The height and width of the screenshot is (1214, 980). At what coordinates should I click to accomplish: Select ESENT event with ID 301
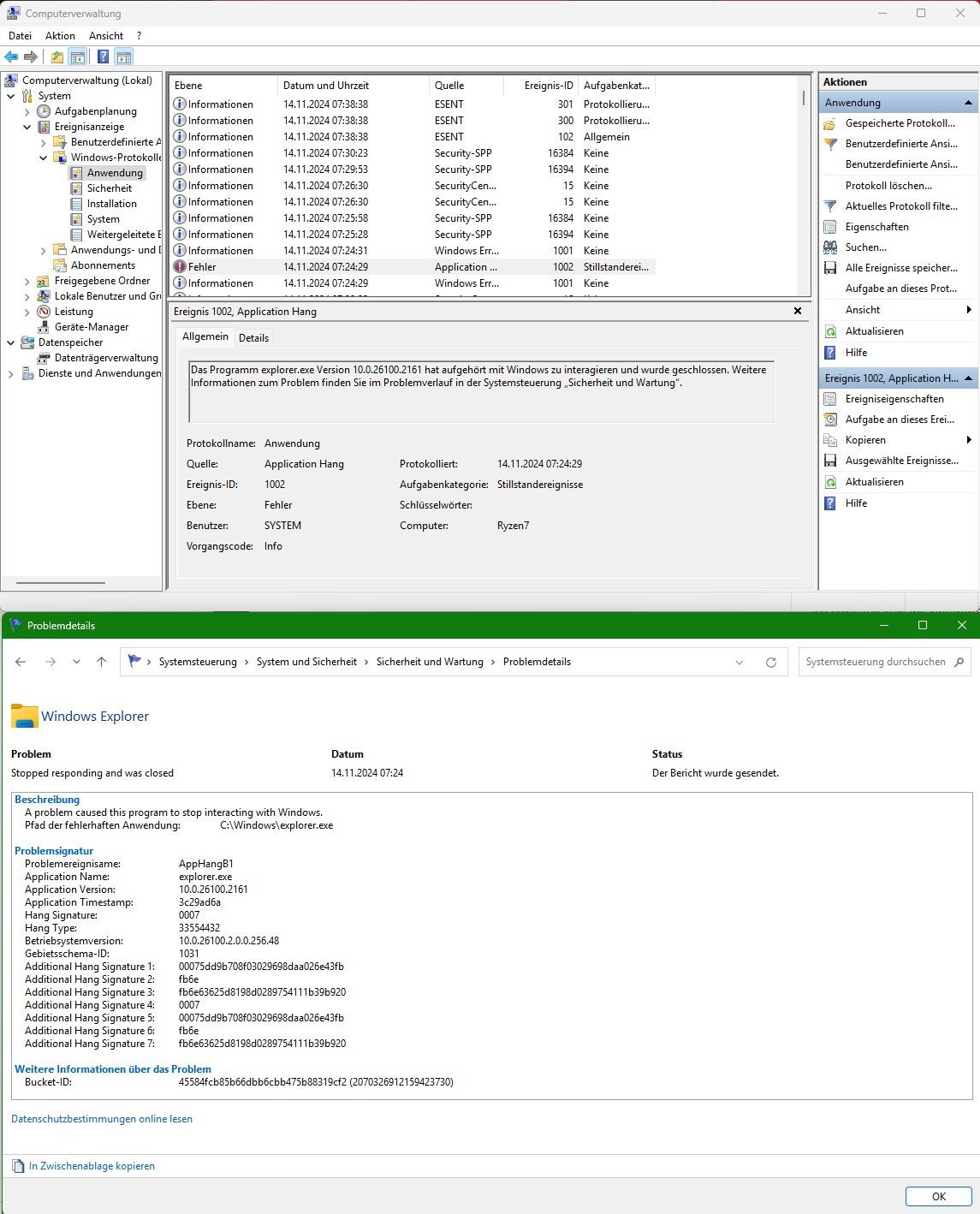[413, 104]
